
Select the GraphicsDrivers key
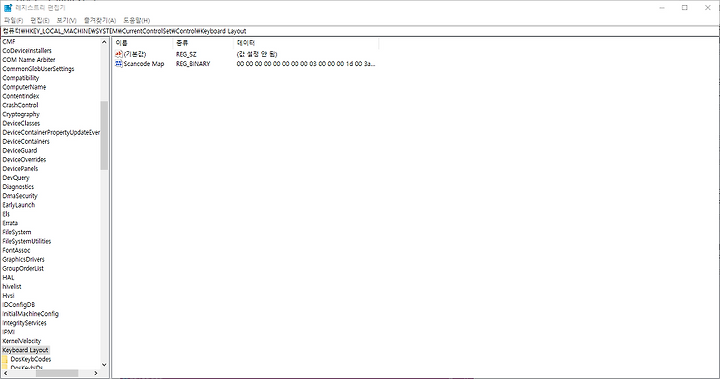click(x=23, y=260)
